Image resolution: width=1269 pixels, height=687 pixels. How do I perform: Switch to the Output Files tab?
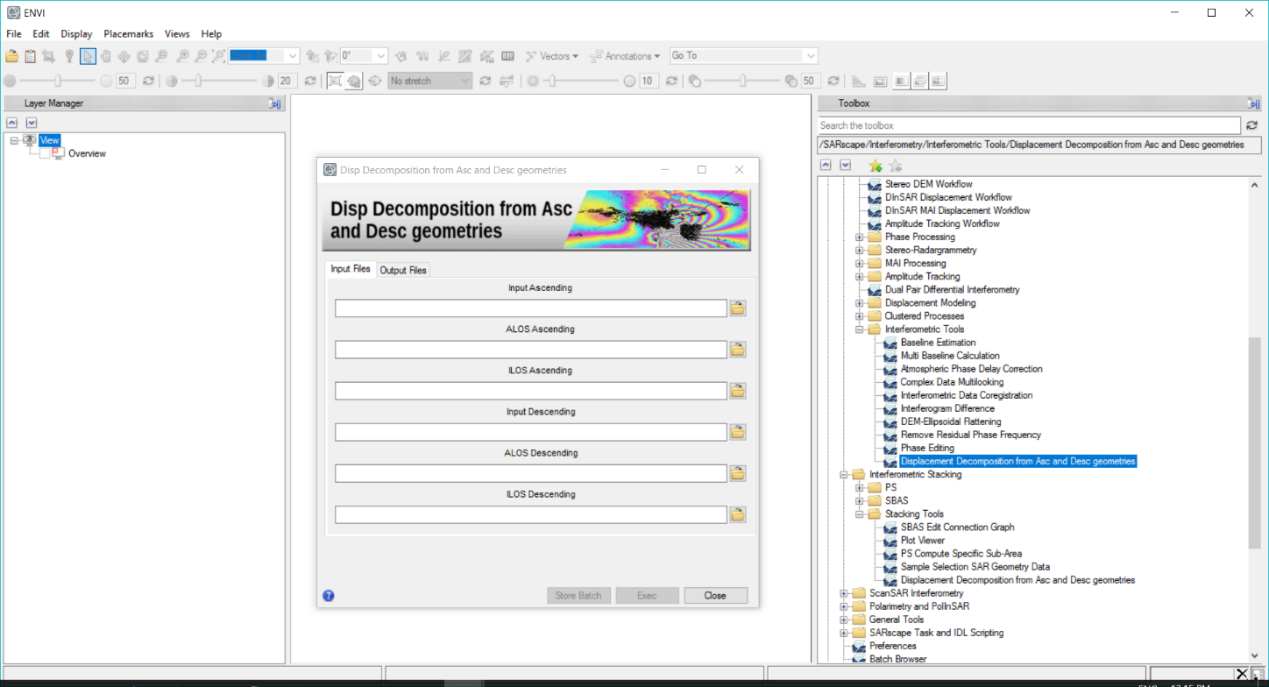pyautogui.click(x=403, y=270)
